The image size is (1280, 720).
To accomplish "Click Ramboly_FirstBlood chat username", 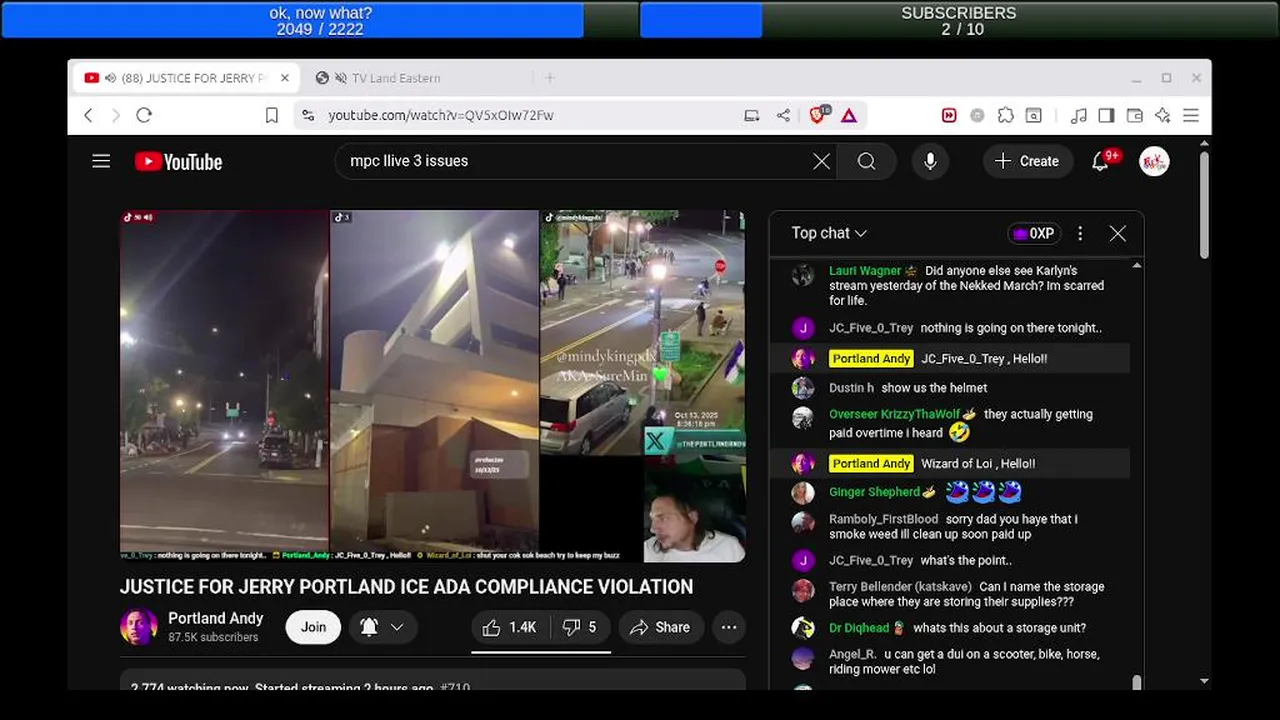I will tap(883, 519).
